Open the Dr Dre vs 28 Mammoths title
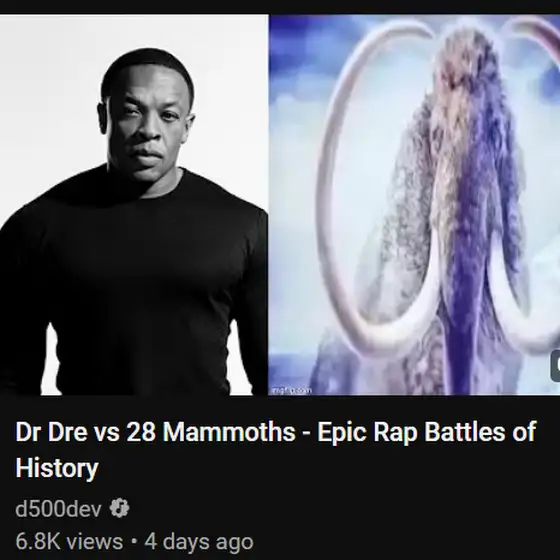Viewport: 560px width, 560px height. click(276, 449)
